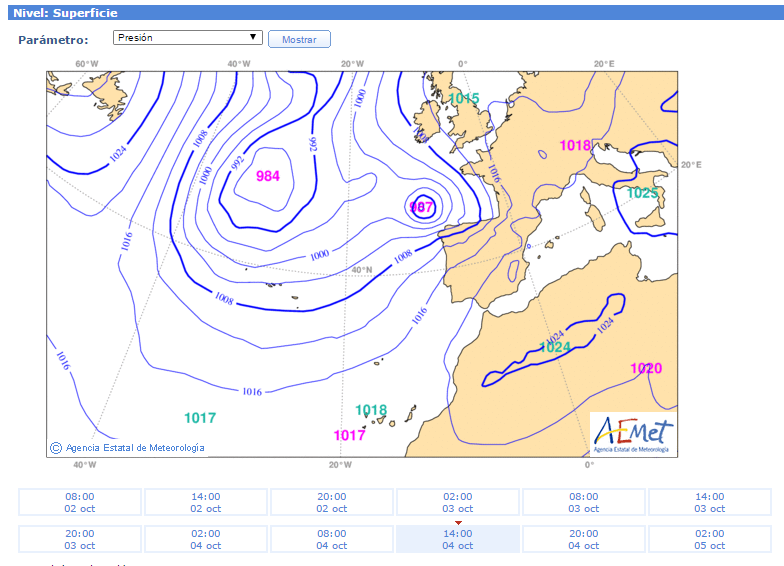Click the 40°N latitude label
Viewport: 784px width, 566px height.
362,270
